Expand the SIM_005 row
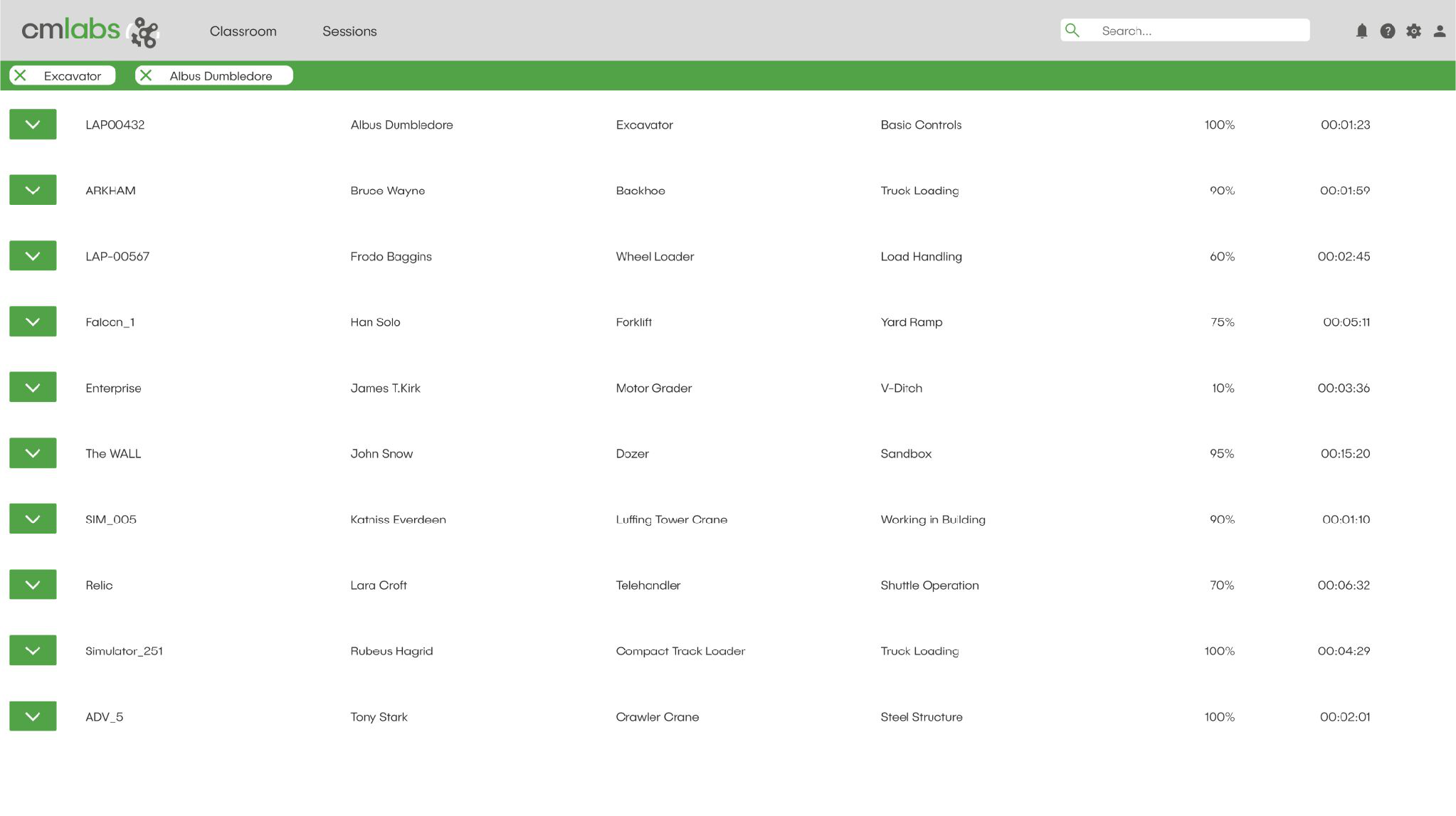Image resolution: width=1456 pixels, height=816 pixels. (33, 519)
